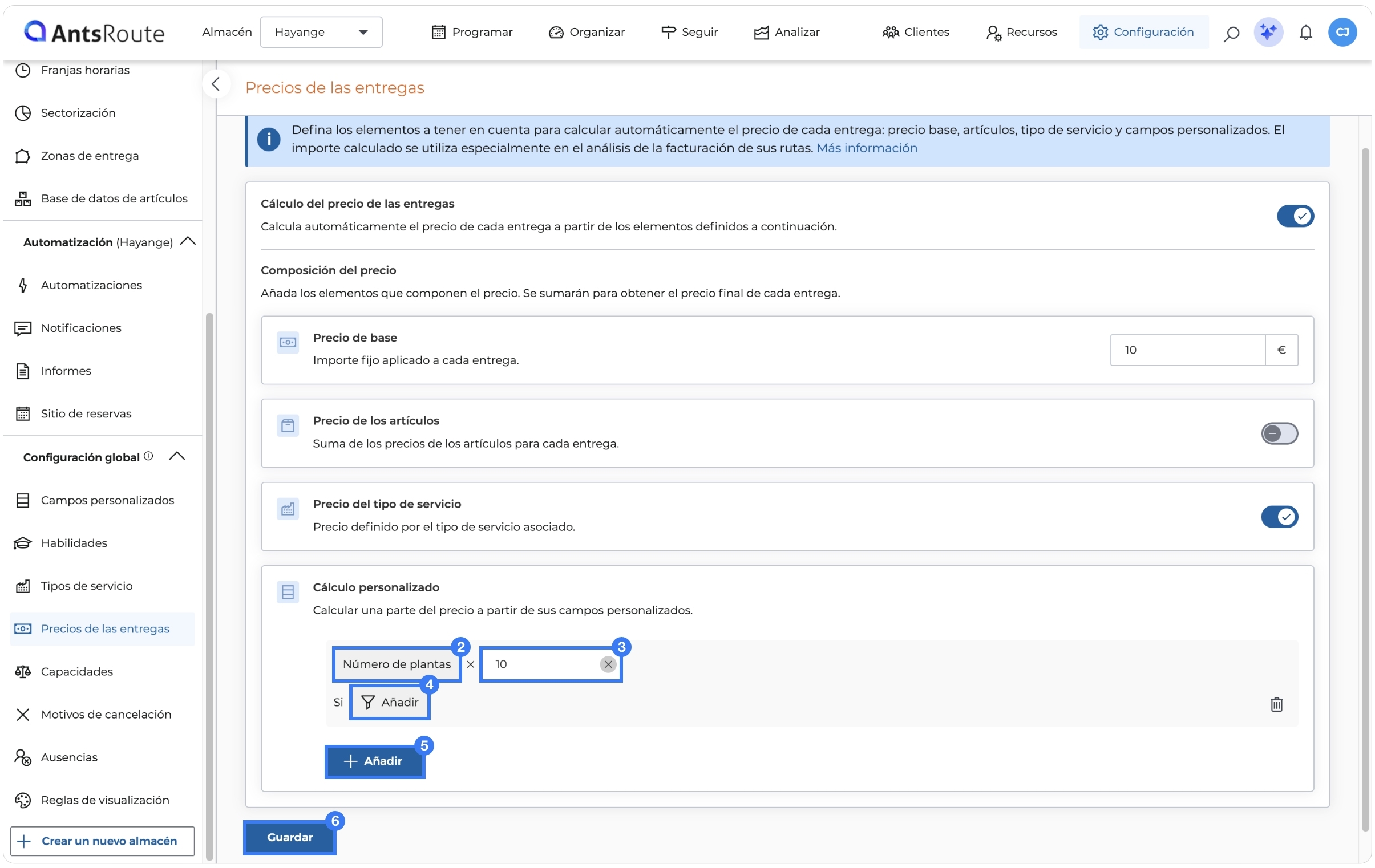Disable Precio del tipo de servicio switch

tap(1279, 517)
